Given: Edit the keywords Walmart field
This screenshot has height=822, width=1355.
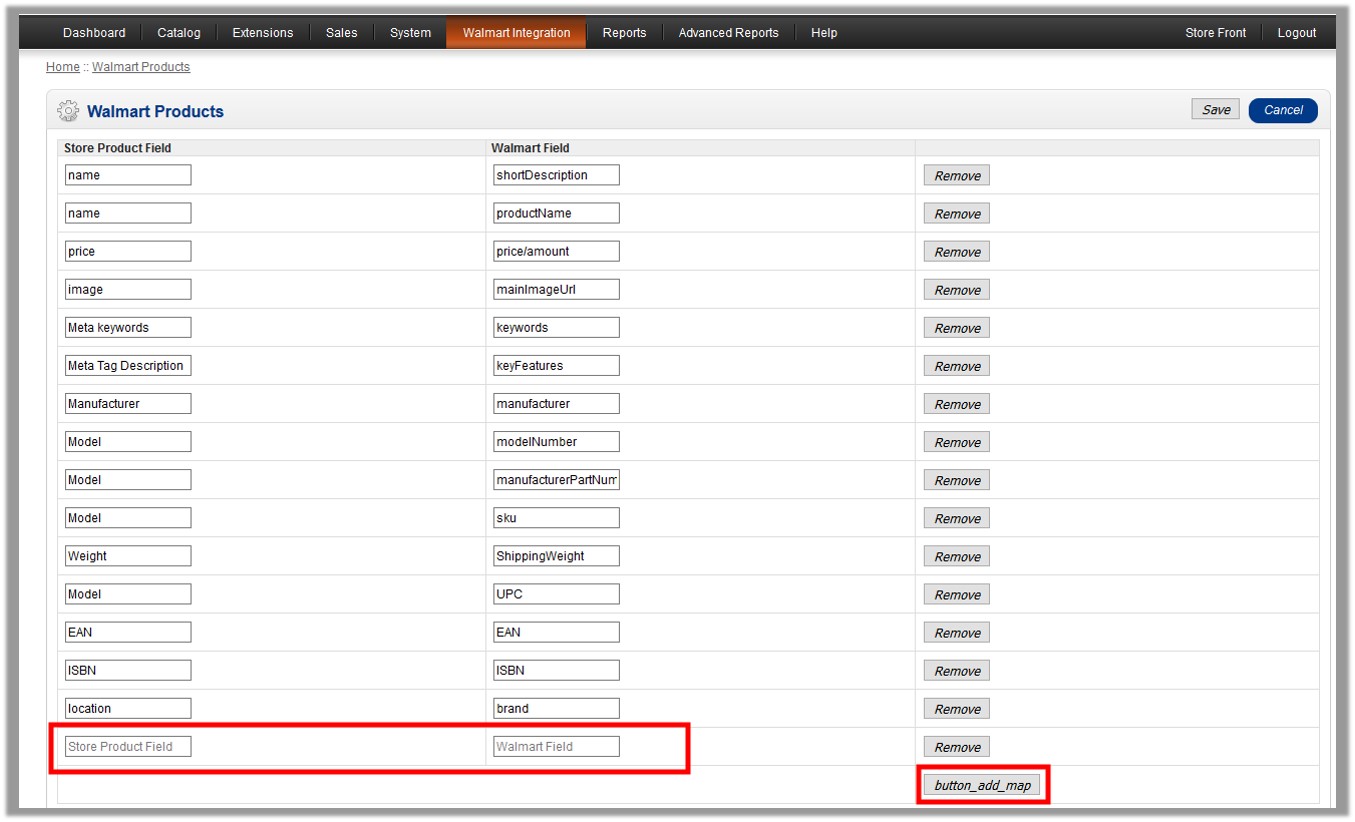Looking at the screenshot, I should 556,327.
